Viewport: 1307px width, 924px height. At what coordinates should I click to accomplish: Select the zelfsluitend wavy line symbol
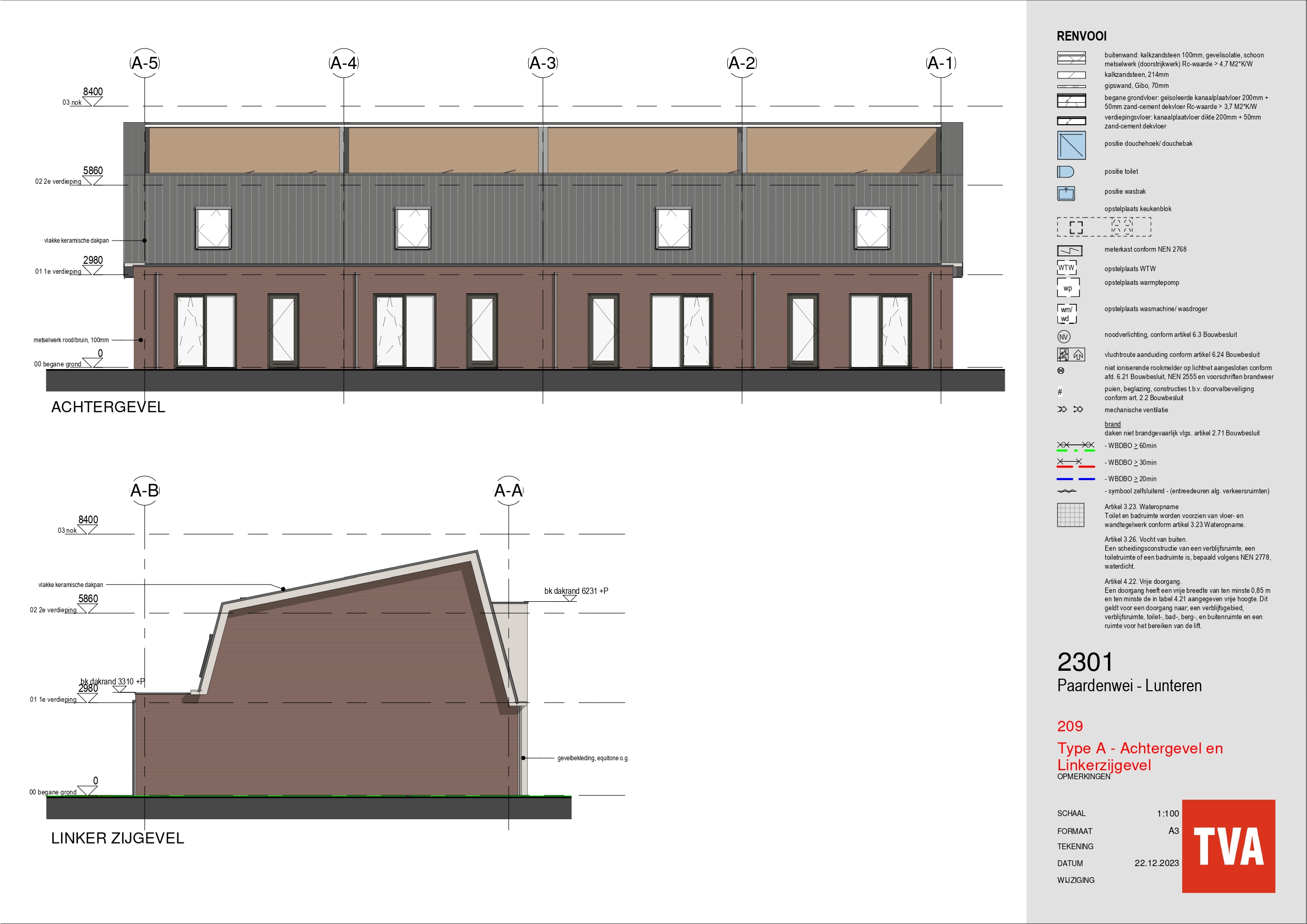click(1067, 491)
